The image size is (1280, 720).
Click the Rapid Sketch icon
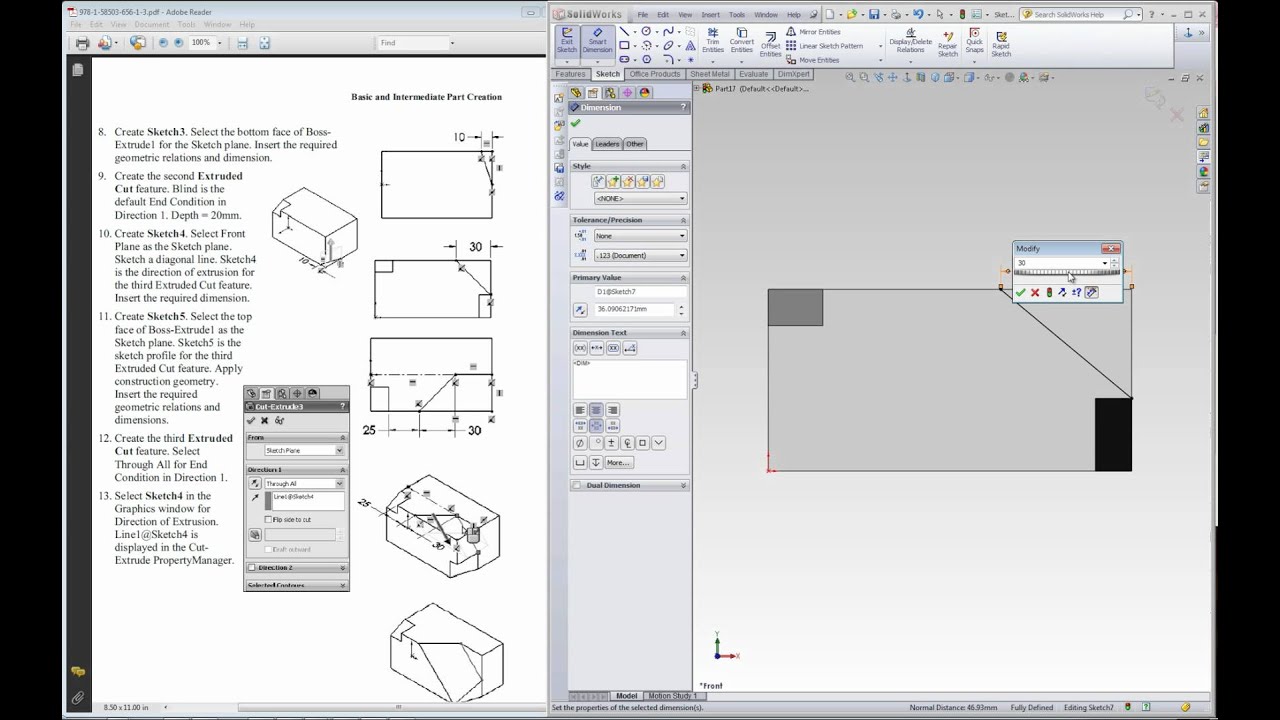click(x=1000, y=41)
